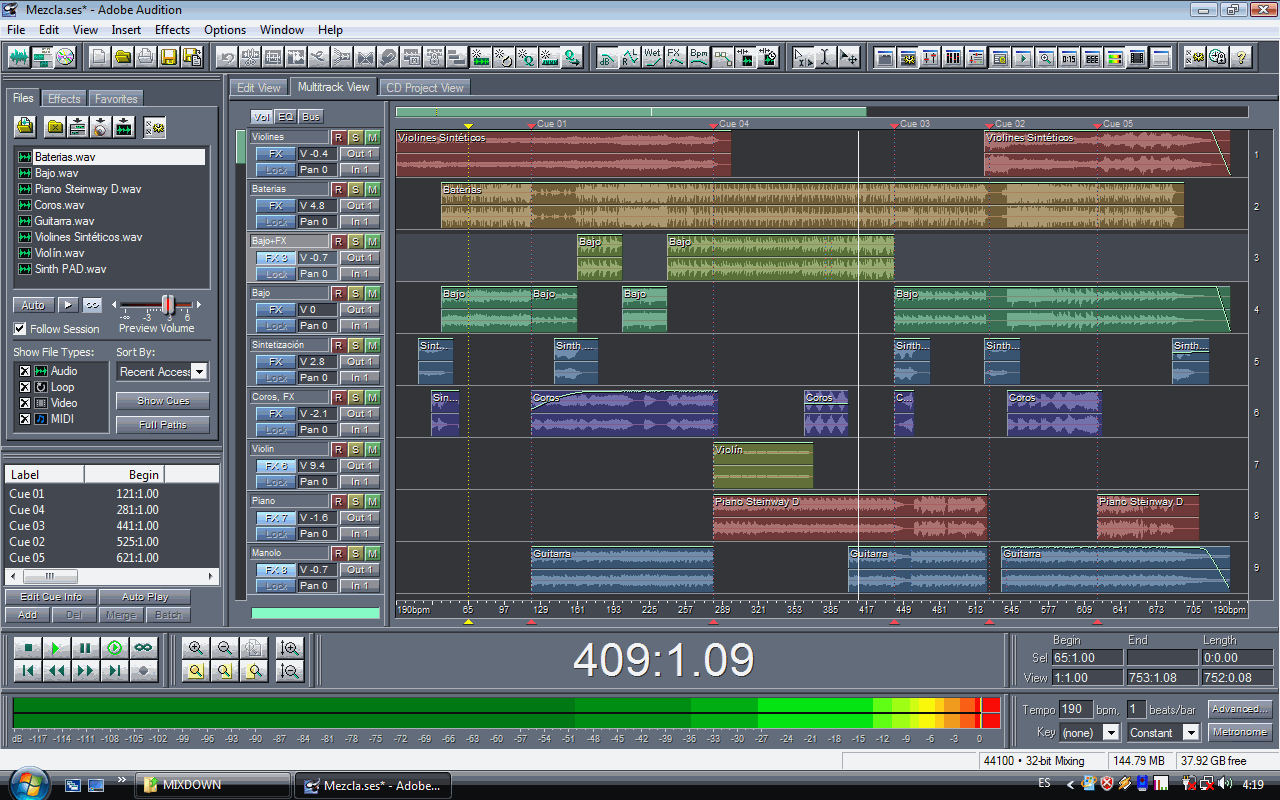Save session with floppy disk icon
1280x800 pixels.
pos(168,57)
